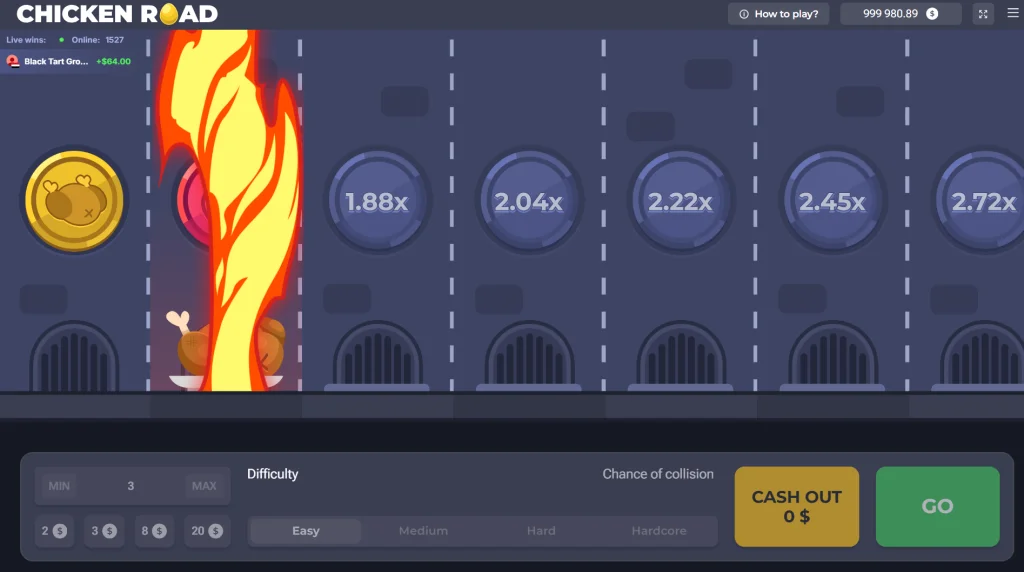Choose the 8 $ quick bet chip
This screenshot has width=1024, height=572.
tap(154, 531)
